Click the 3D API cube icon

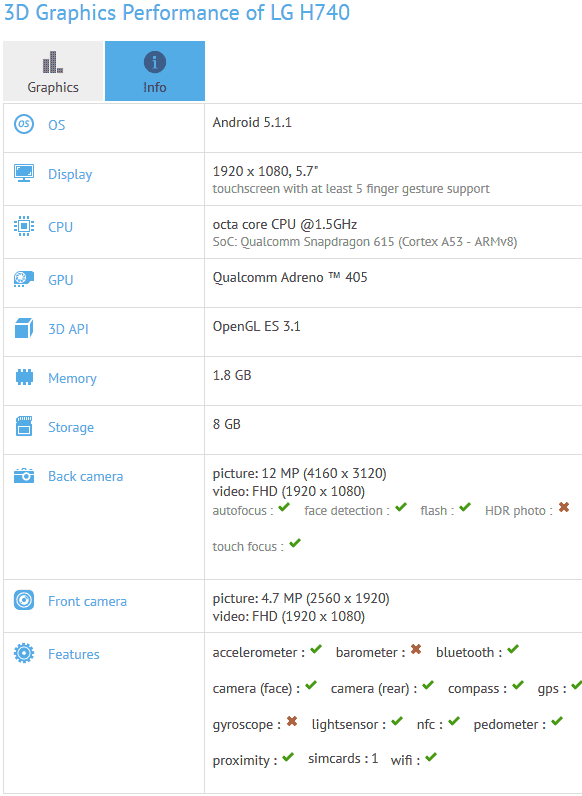point(24,328)
